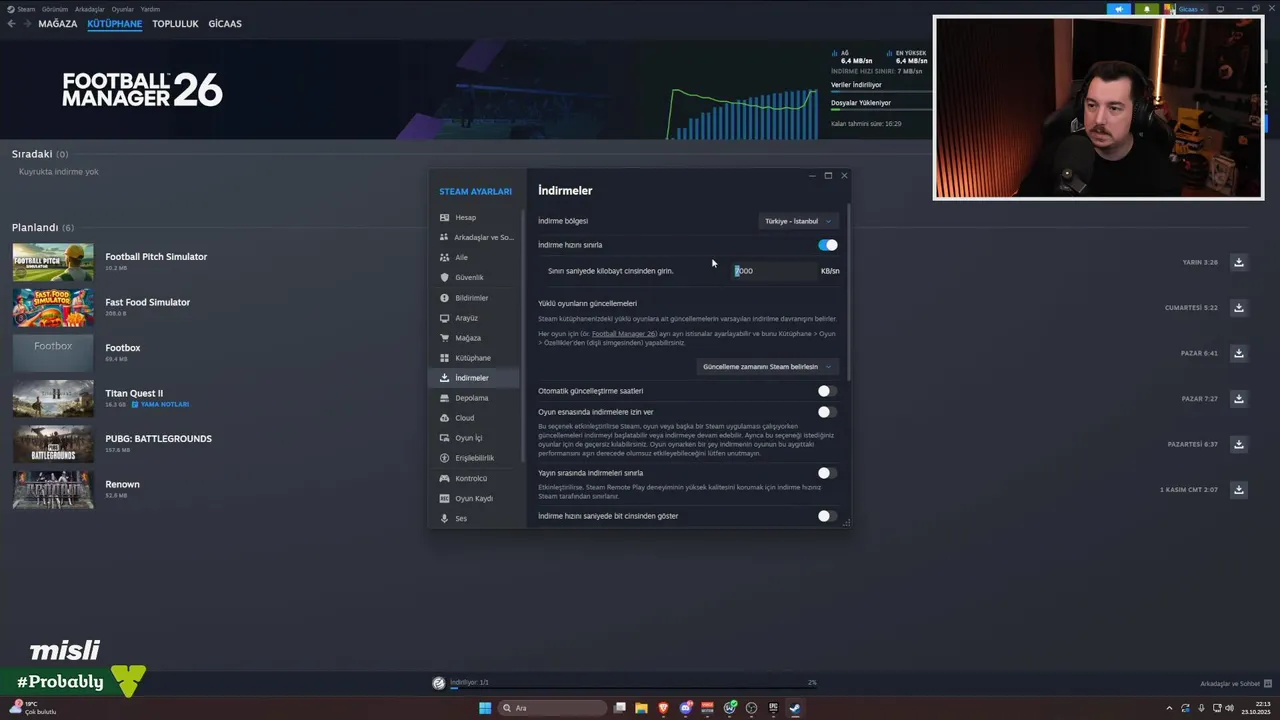
Task: Download Football Pitch Simulator update now
Action: 1238,262
